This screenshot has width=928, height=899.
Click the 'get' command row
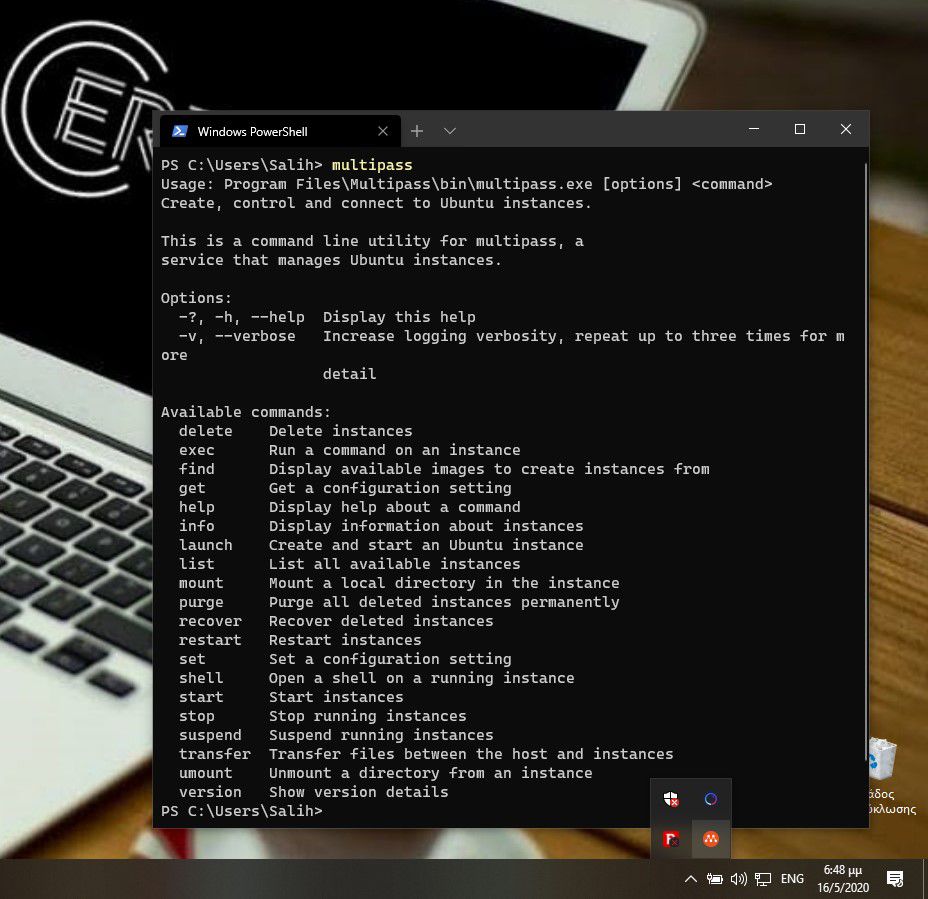pyautogui.click(x=345, y=488)
